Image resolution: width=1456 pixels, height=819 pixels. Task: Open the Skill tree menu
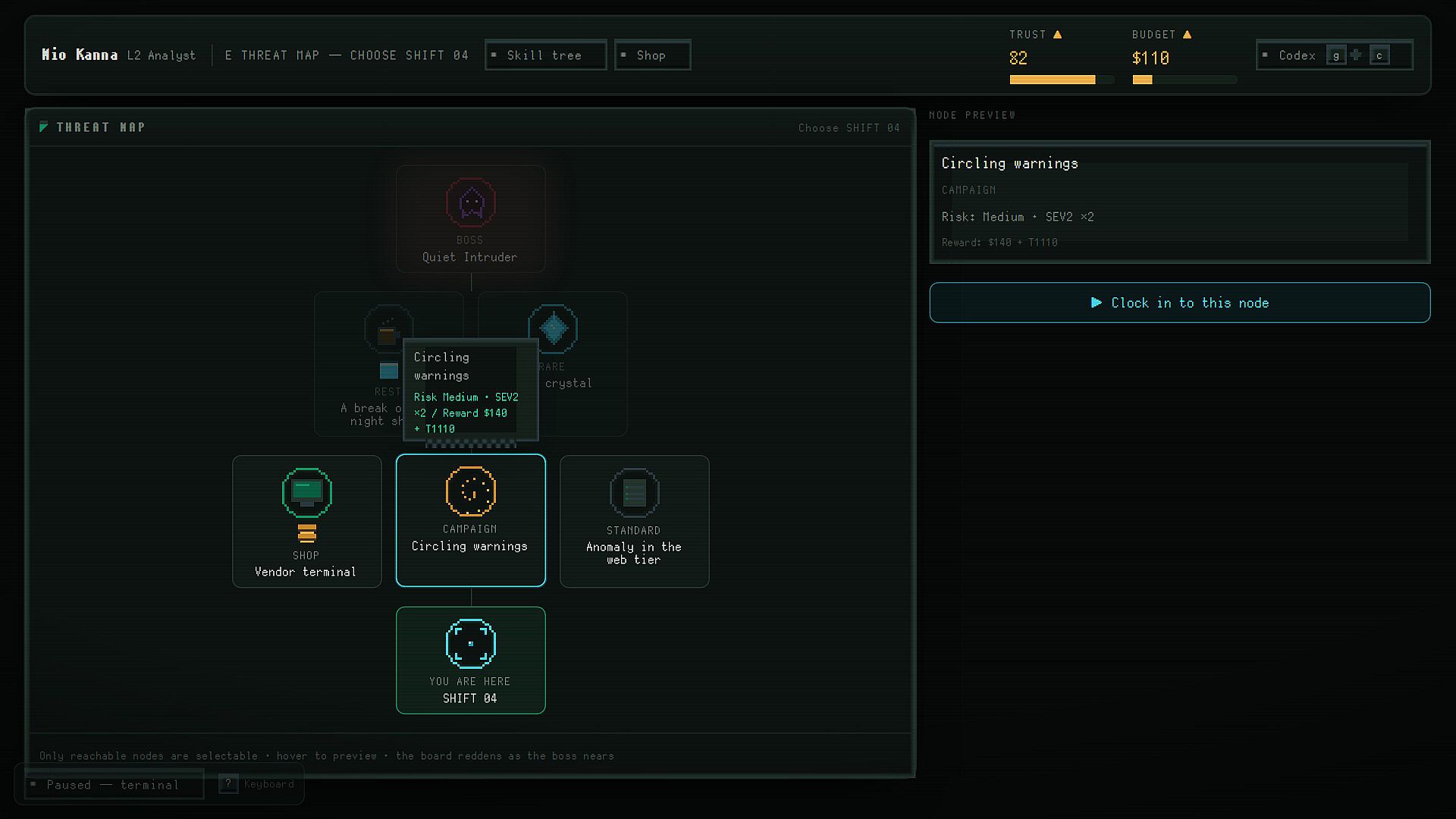(545, 55)
